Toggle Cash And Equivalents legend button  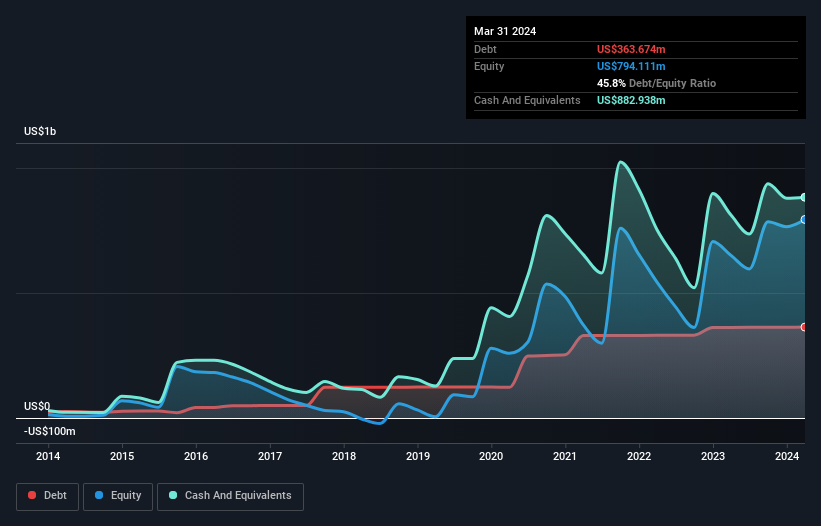click(x=230, y=496)
